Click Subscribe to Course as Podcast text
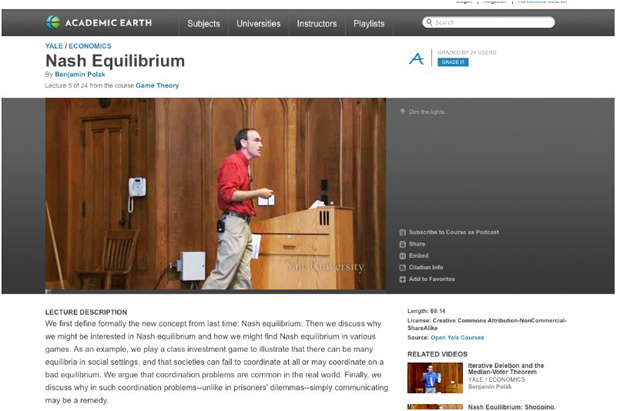 pos(454,232)
